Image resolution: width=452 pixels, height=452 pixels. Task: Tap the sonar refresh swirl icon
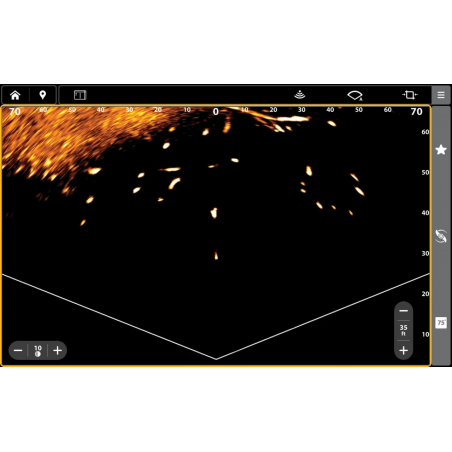pos(441,236)
